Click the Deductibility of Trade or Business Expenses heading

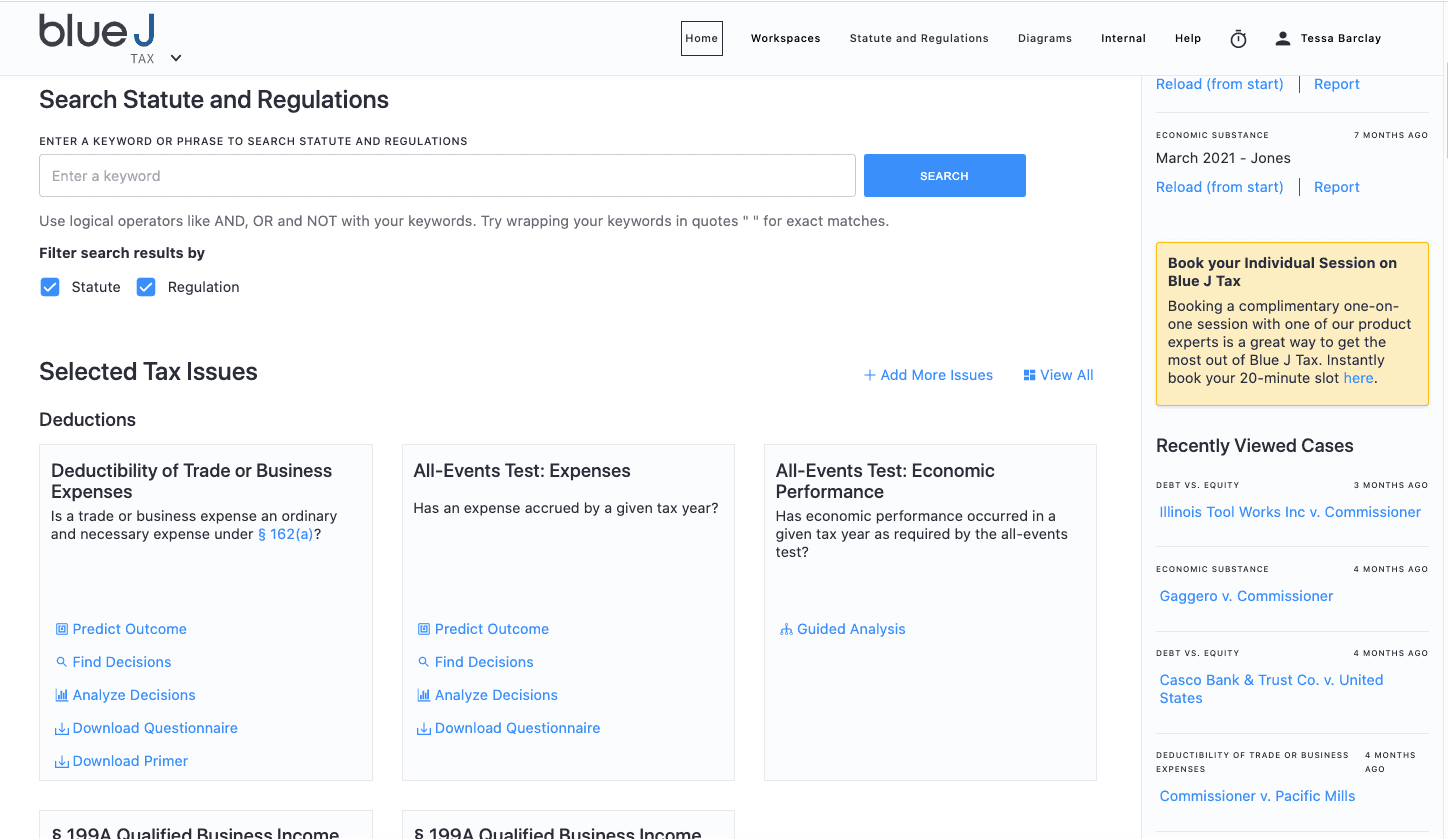coord(191,481)
